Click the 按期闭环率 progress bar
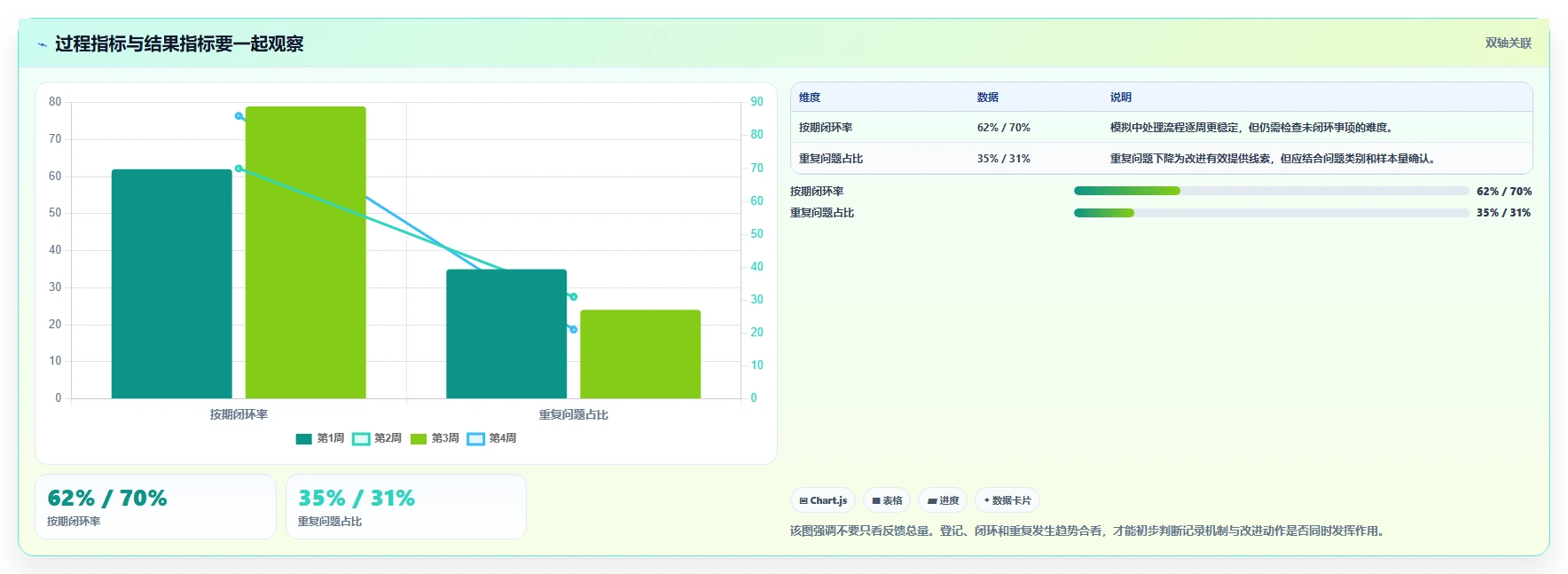Screen dimensions: 1568x574 pos(1271,191)
